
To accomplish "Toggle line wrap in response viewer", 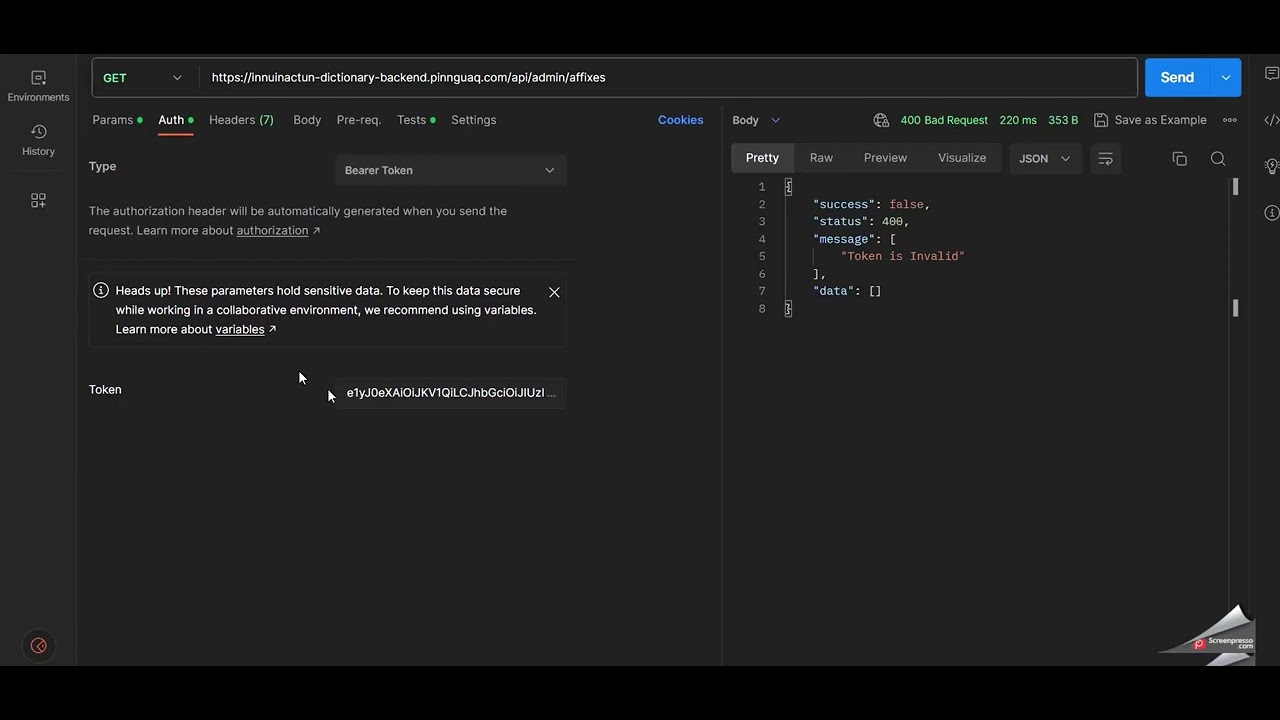I will 1105,159.
